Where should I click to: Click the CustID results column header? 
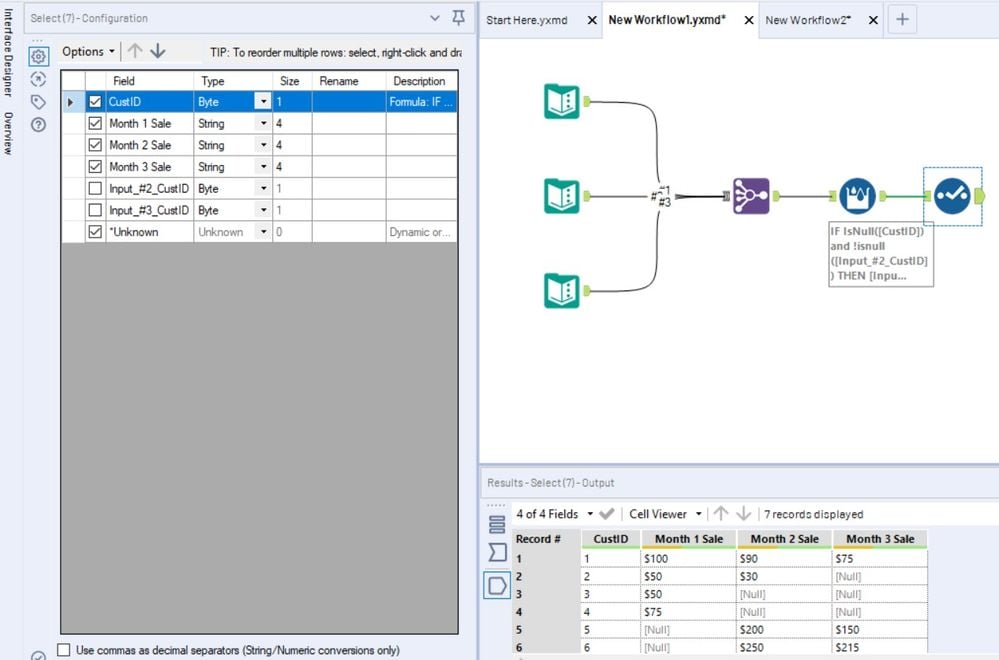(x=610, y=539)
